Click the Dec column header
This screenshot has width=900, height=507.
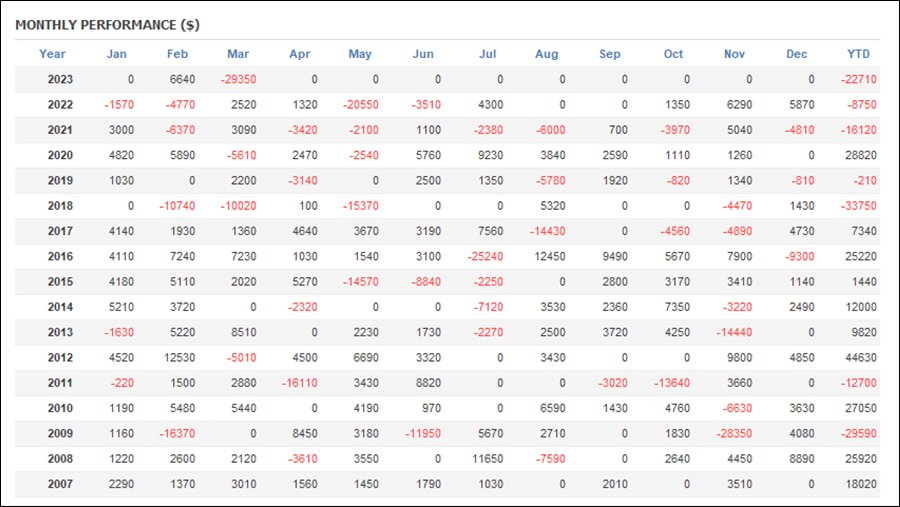[797, 54]
